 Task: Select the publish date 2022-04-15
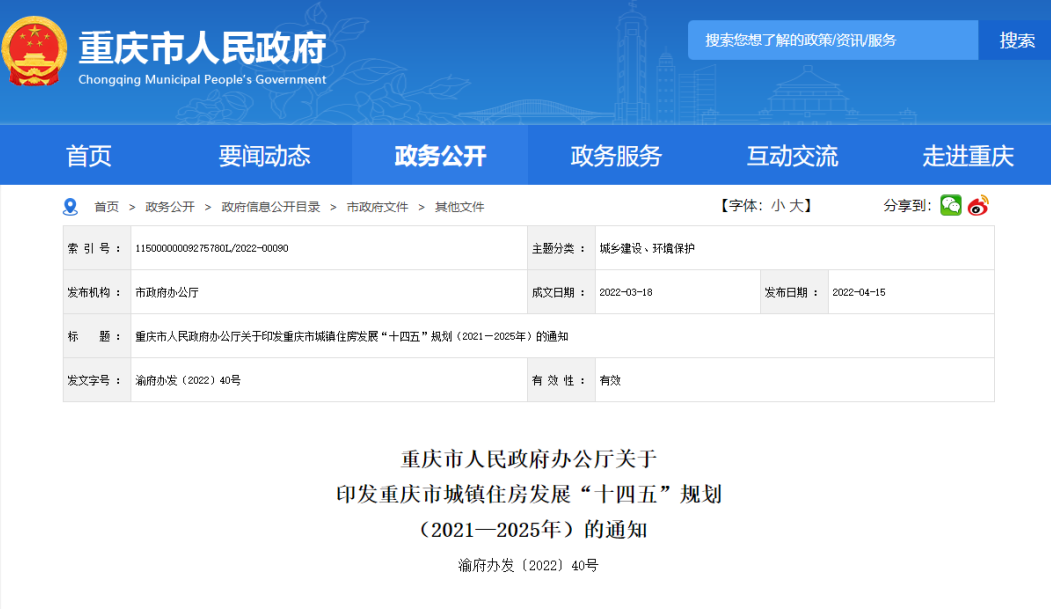pyautogui.click(x=859, y=293)
